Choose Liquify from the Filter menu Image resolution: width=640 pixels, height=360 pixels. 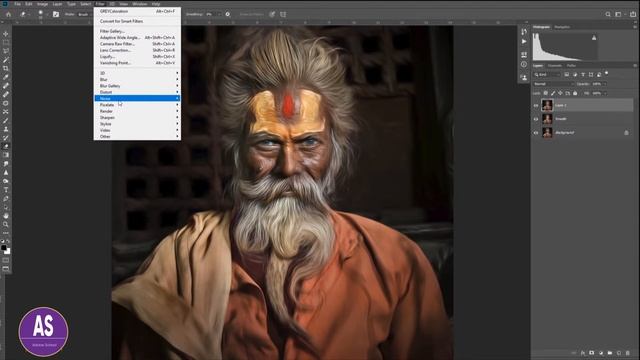(x=138, y=56)
